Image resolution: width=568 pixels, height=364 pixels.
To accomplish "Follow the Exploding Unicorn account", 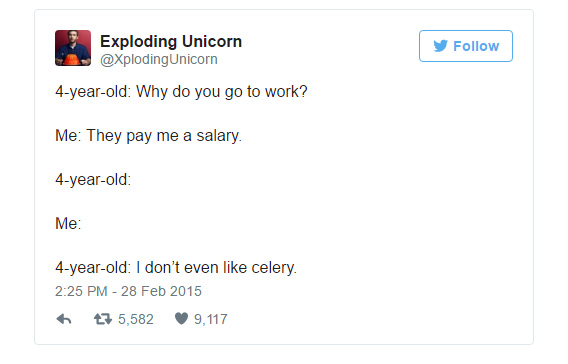I will [466, 46].
